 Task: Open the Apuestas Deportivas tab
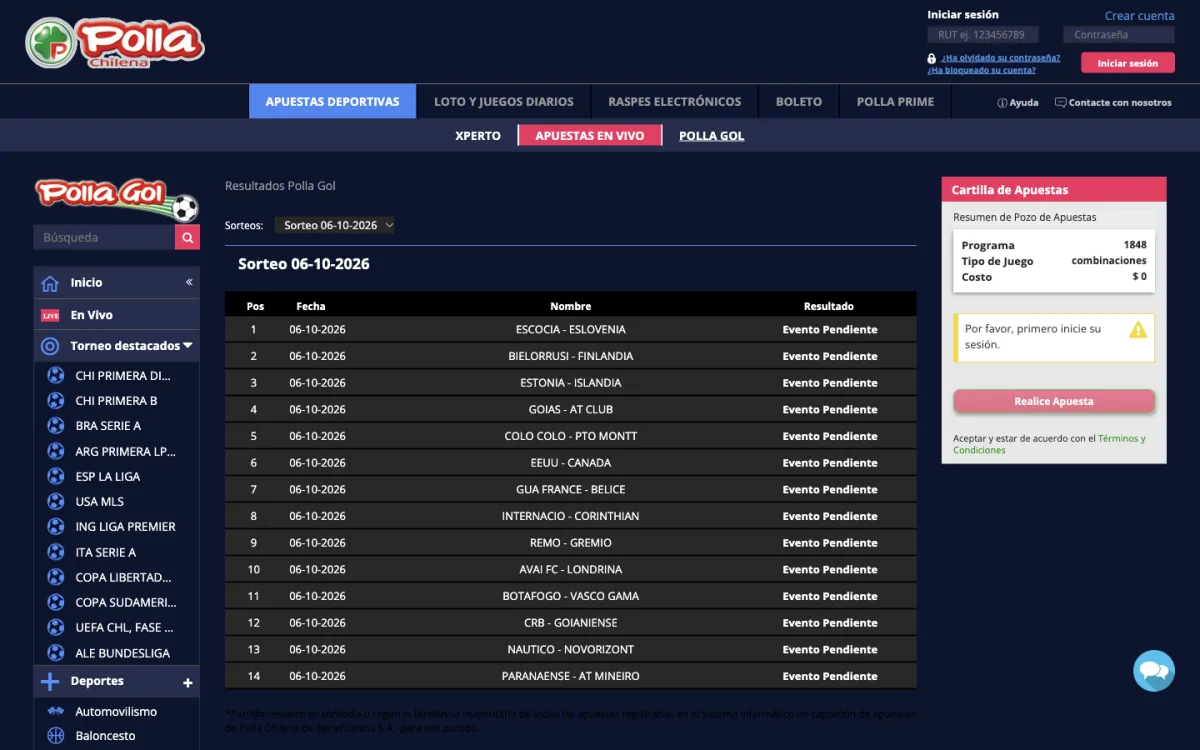click(x=333, y=101)
